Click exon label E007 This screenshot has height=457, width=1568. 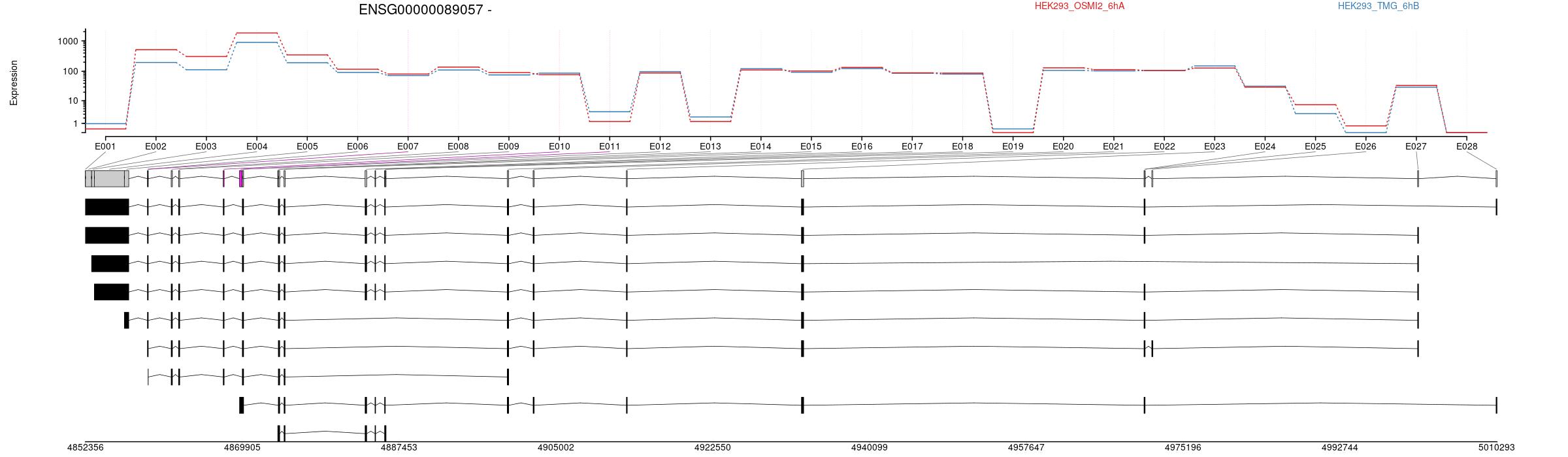pyautogui.click(x=408, y=147)
